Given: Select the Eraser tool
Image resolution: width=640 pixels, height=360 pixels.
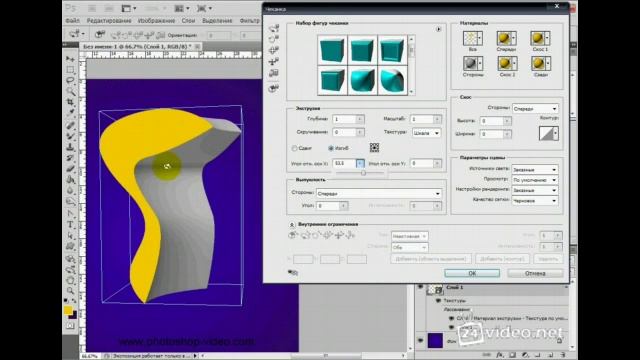Looking at the screenshot, I should [x=71, y=169].
